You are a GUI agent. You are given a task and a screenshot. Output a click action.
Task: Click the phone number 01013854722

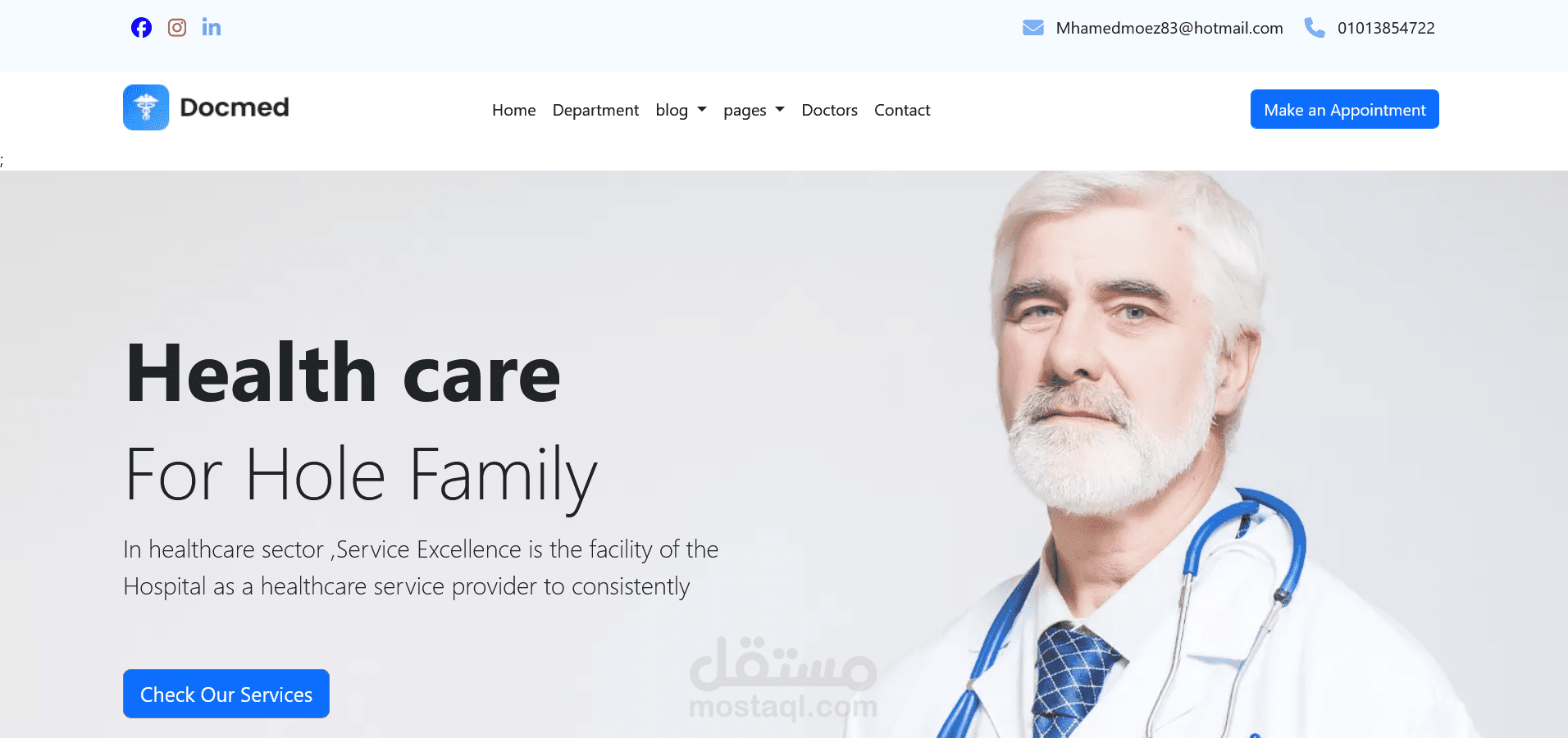[1386, 28]
